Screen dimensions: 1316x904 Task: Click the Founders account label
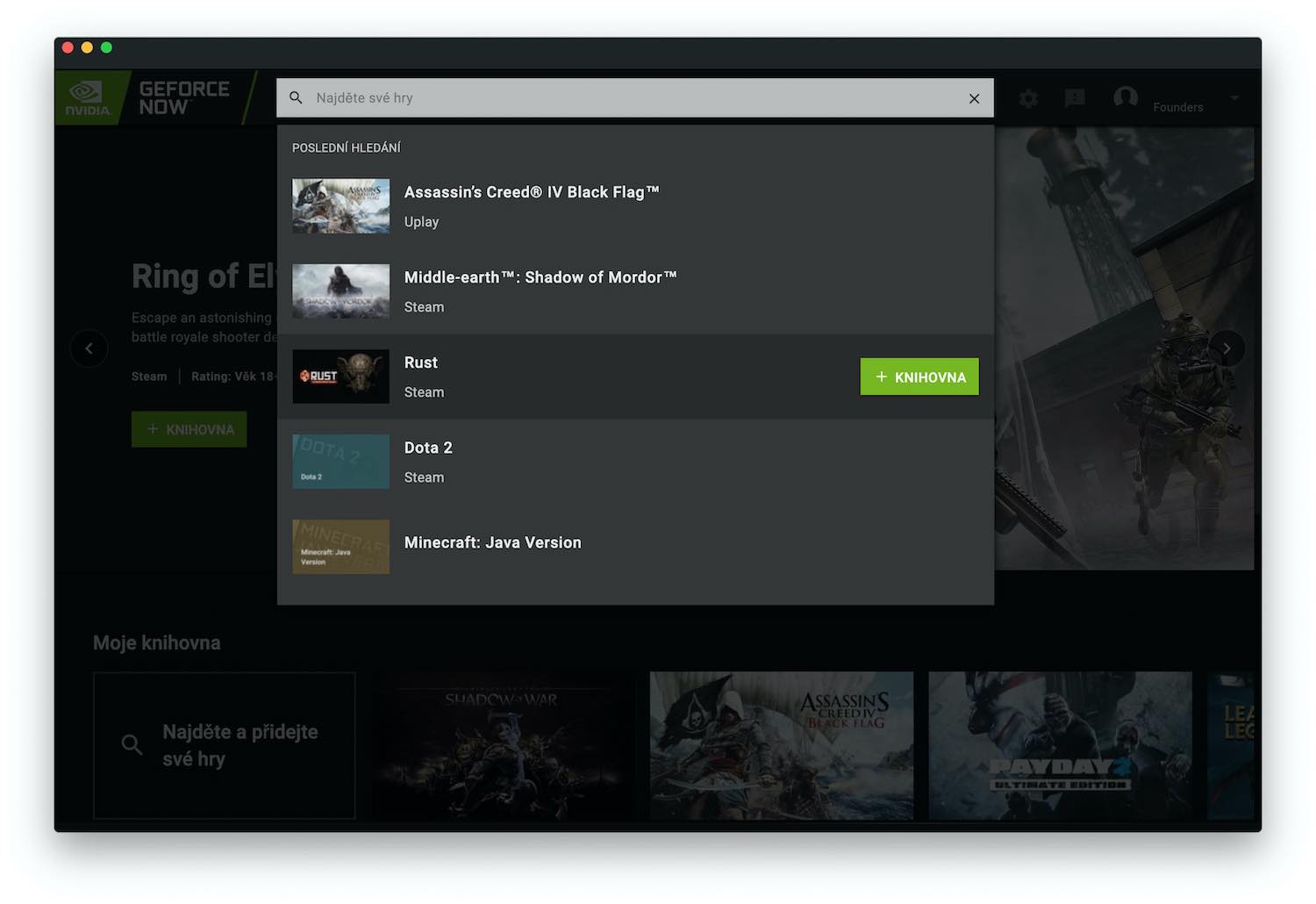(1178, 107)
